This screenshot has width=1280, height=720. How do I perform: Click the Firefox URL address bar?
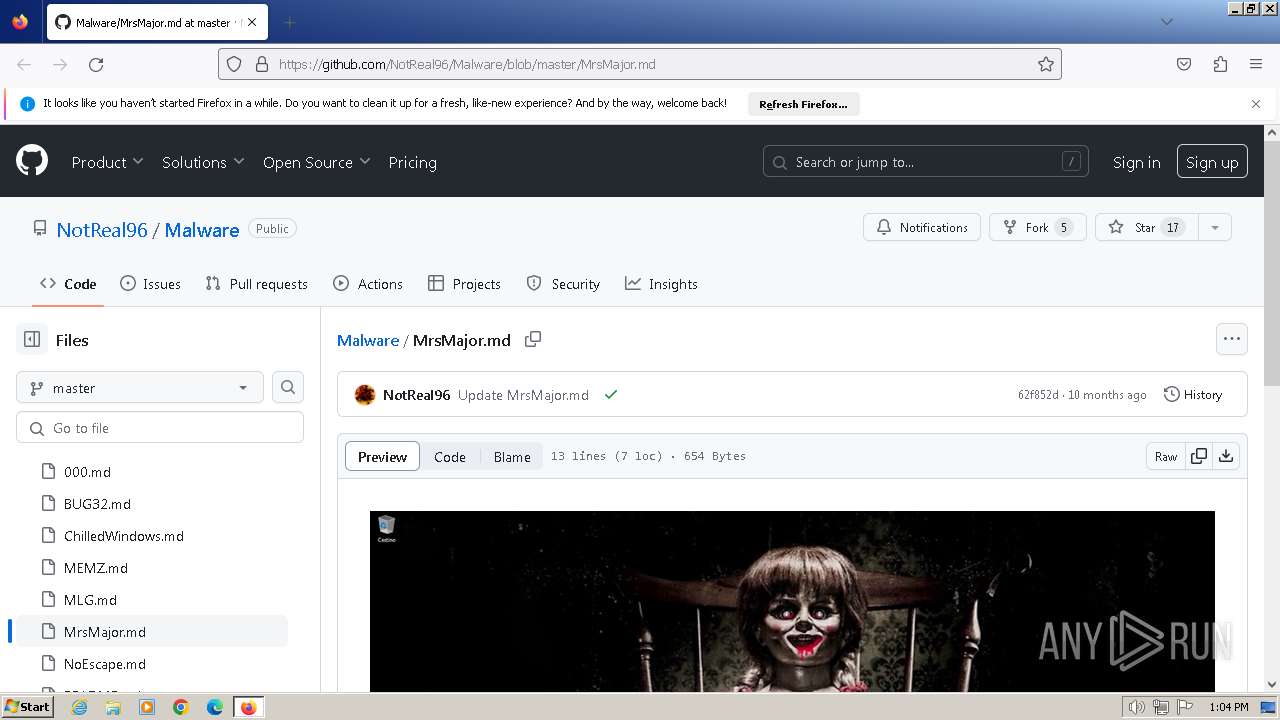point(640,64)
